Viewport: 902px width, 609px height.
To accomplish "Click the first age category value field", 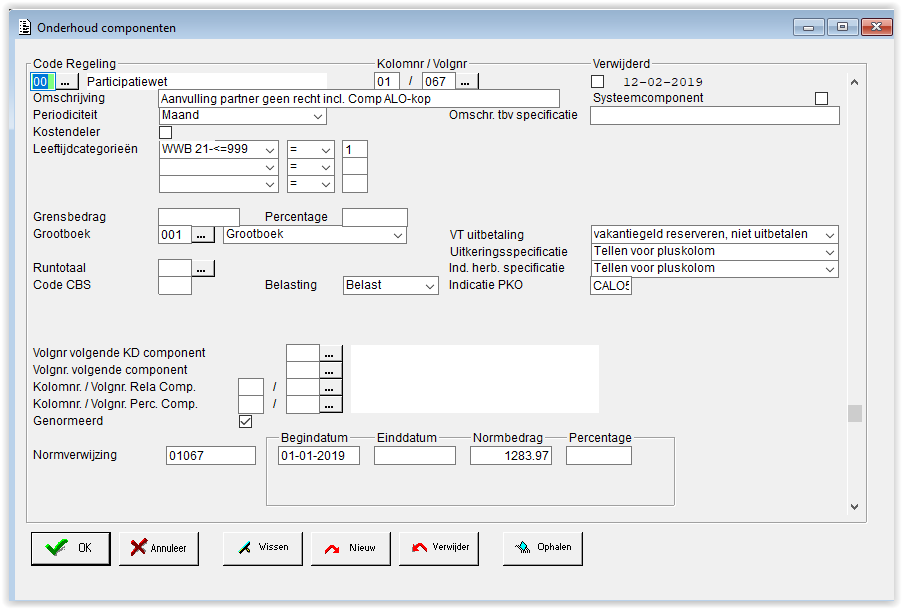I will 355,150.
